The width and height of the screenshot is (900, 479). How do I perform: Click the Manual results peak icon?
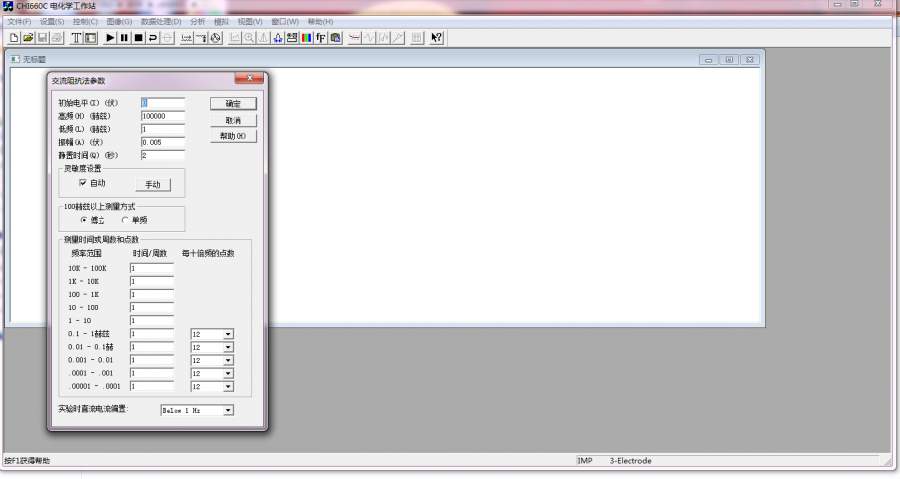[x=263, y=38]
